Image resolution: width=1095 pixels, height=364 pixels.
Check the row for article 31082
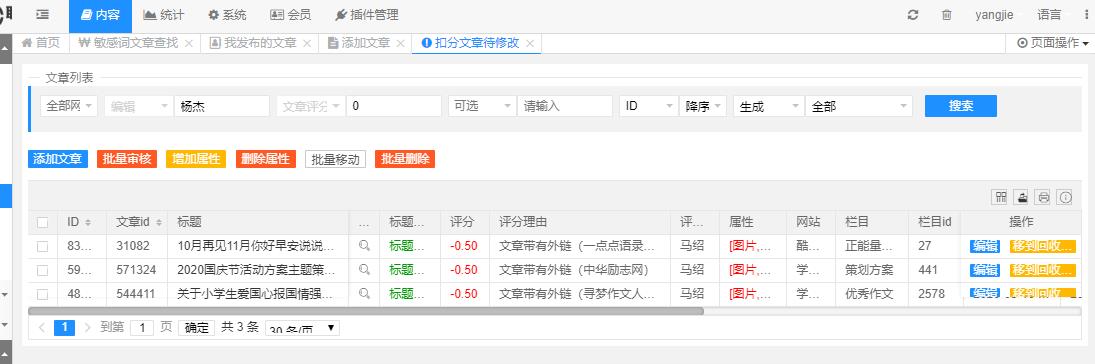43,246
